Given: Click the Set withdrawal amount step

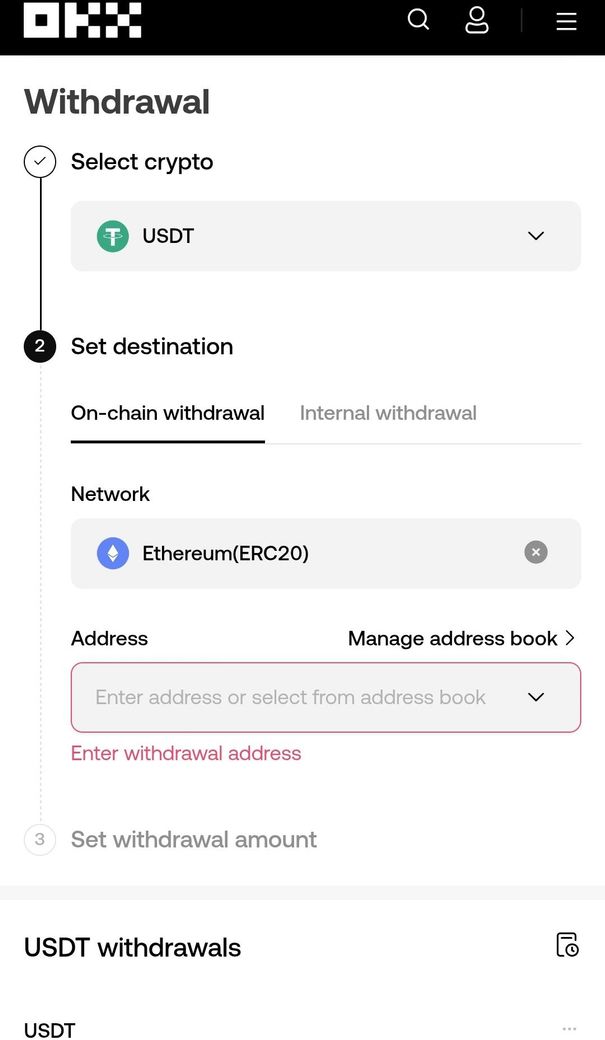Looking at the screenshot, I should point(194,839).
